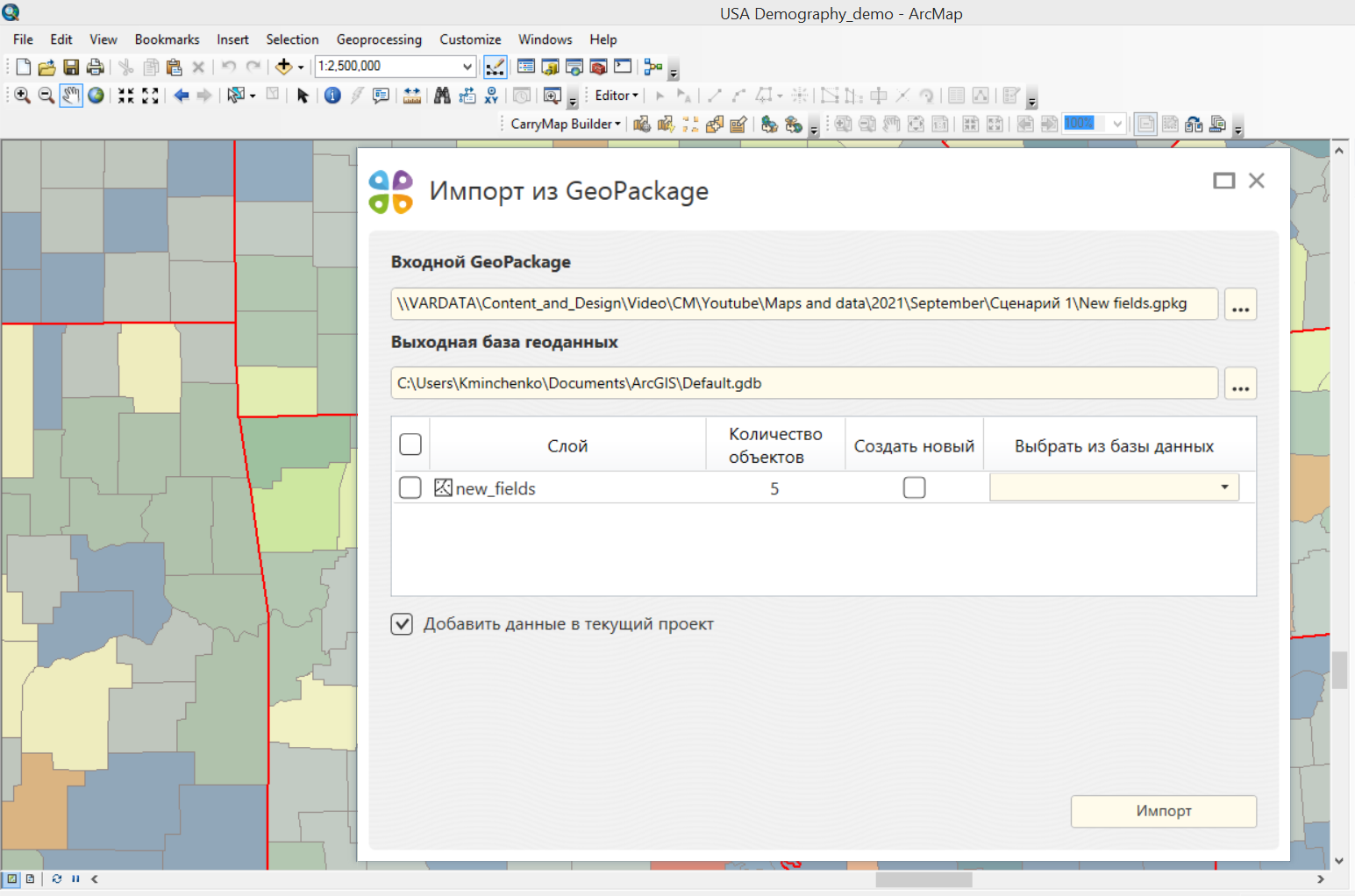Open the Find binoculars tool

pos(442,96)
